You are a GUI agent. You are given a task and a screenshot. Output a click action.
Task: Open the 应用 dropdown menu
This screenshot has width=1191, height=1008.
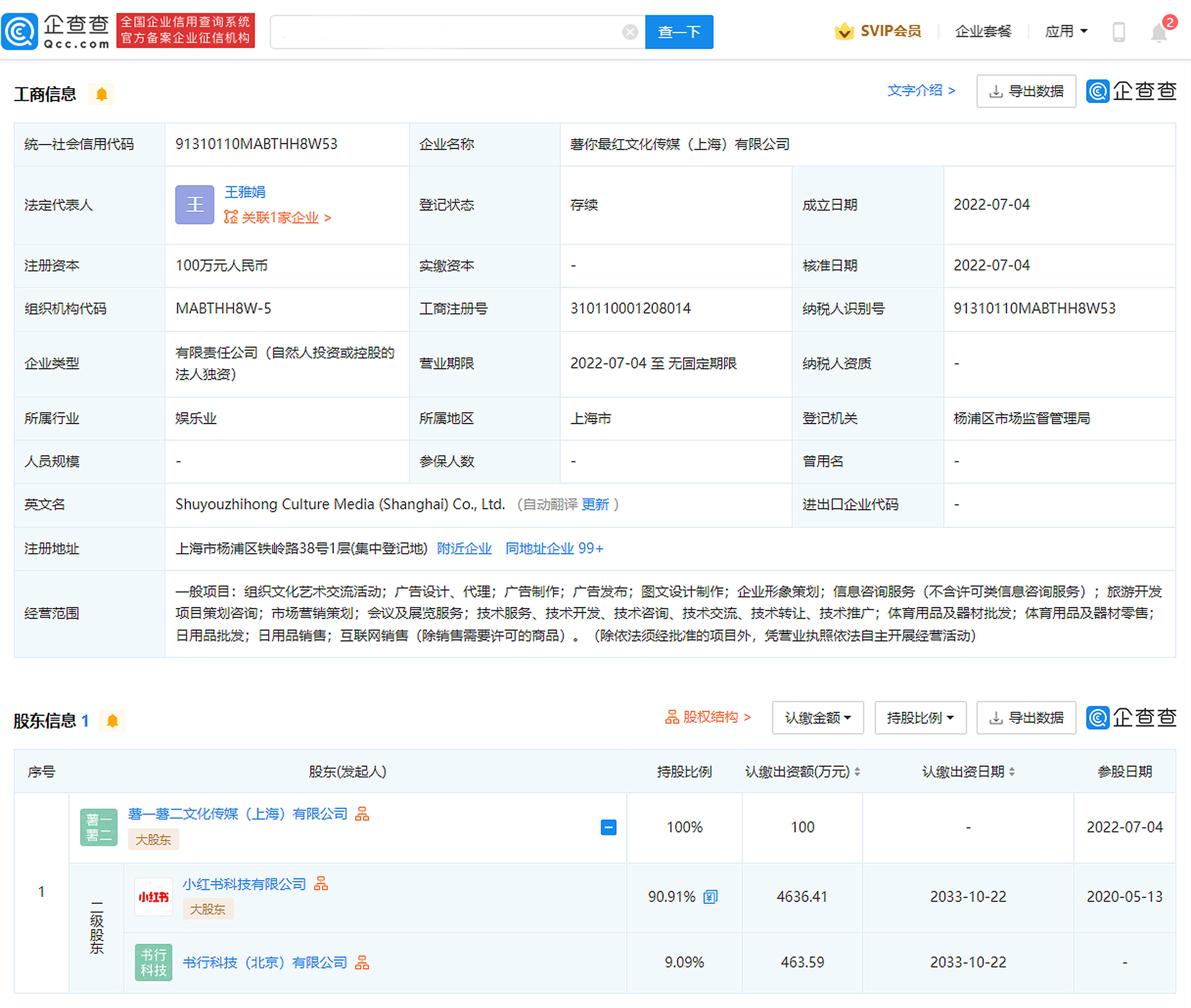coord(1066,31)
